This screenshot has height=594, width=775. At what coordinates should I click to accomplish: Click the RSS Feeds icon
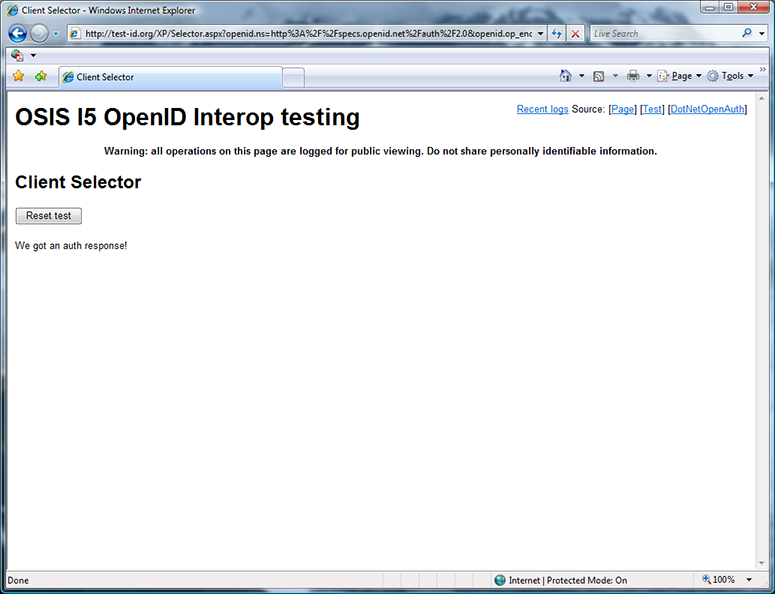[x=598, y=76]
